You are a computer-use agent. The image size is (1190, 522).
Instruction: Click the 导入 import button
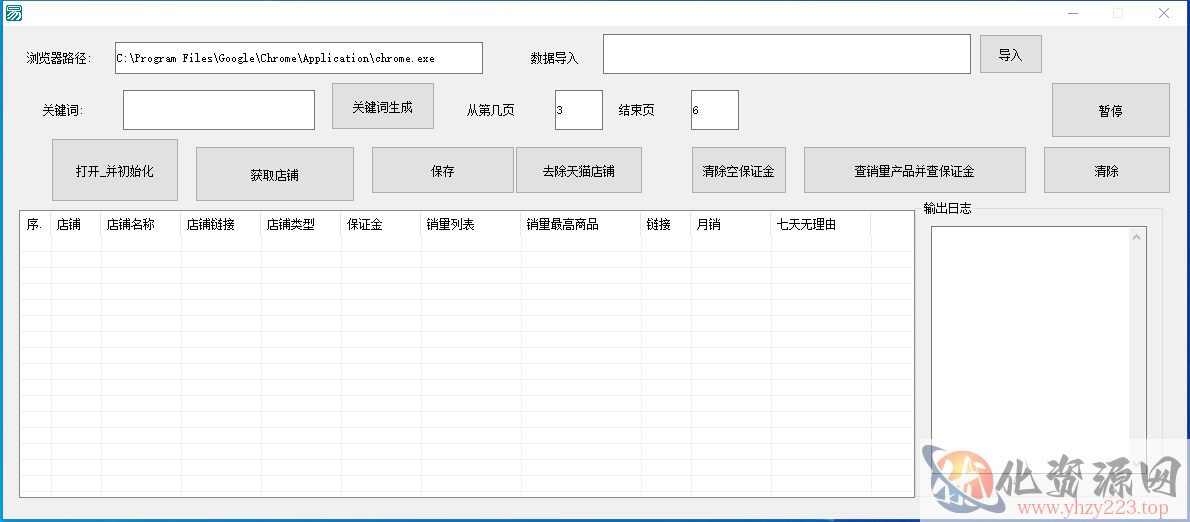[1010, 54]
